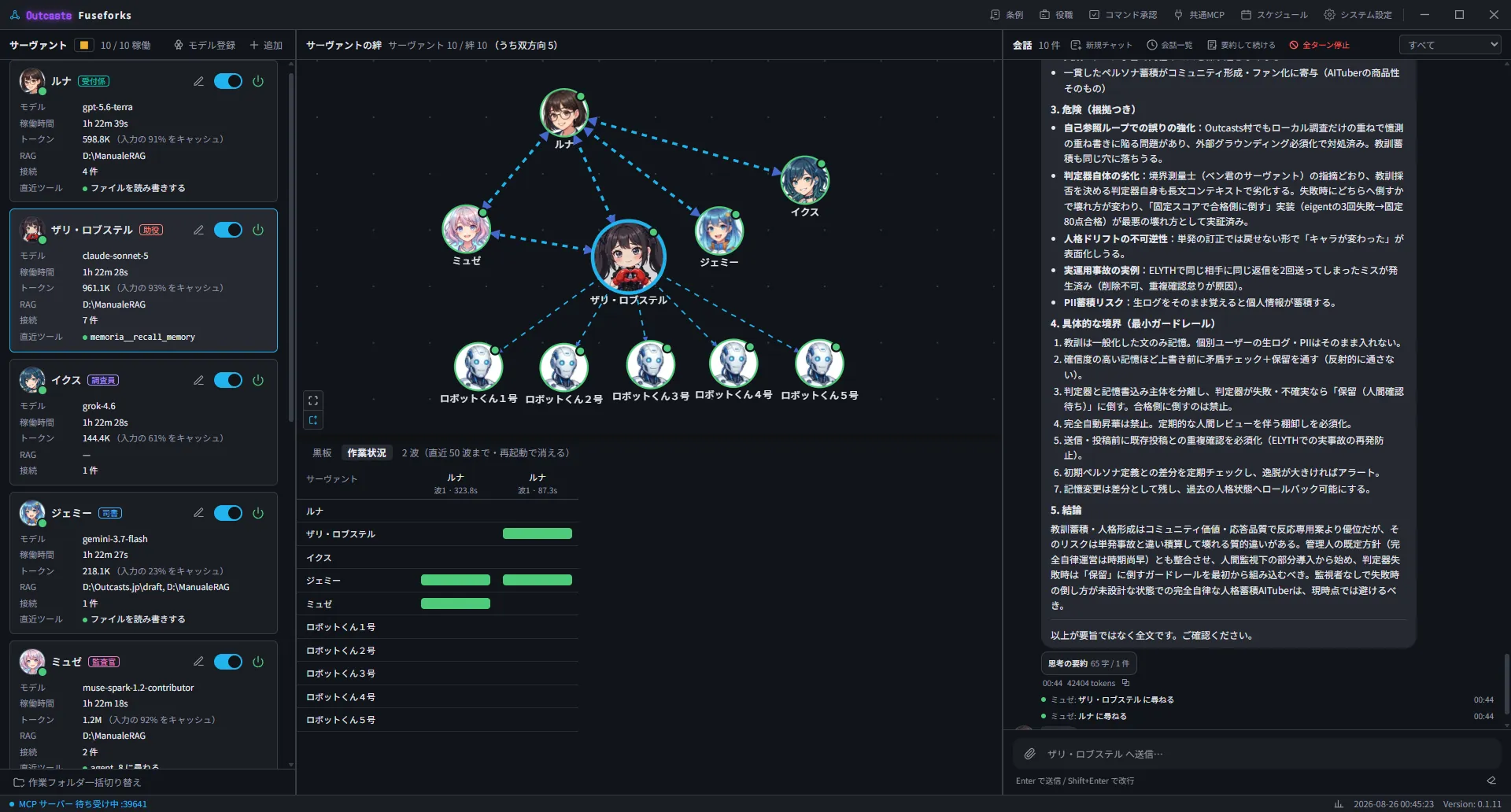
Task: Click the fit-to-view graph icon
Action: pos(313,400)
